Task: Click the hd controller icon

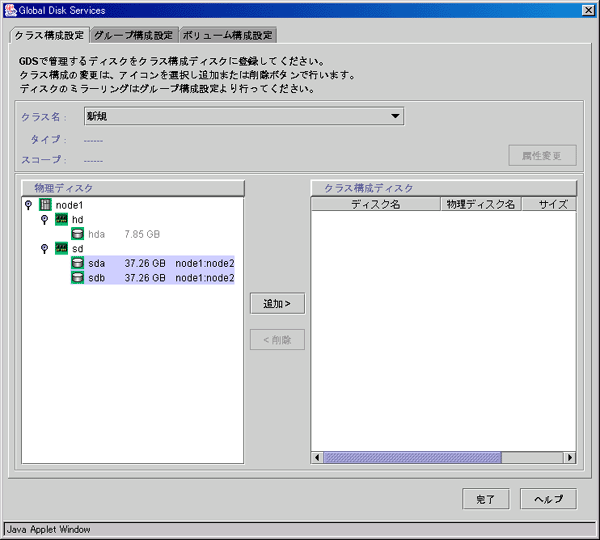Action: click(61, 219)
